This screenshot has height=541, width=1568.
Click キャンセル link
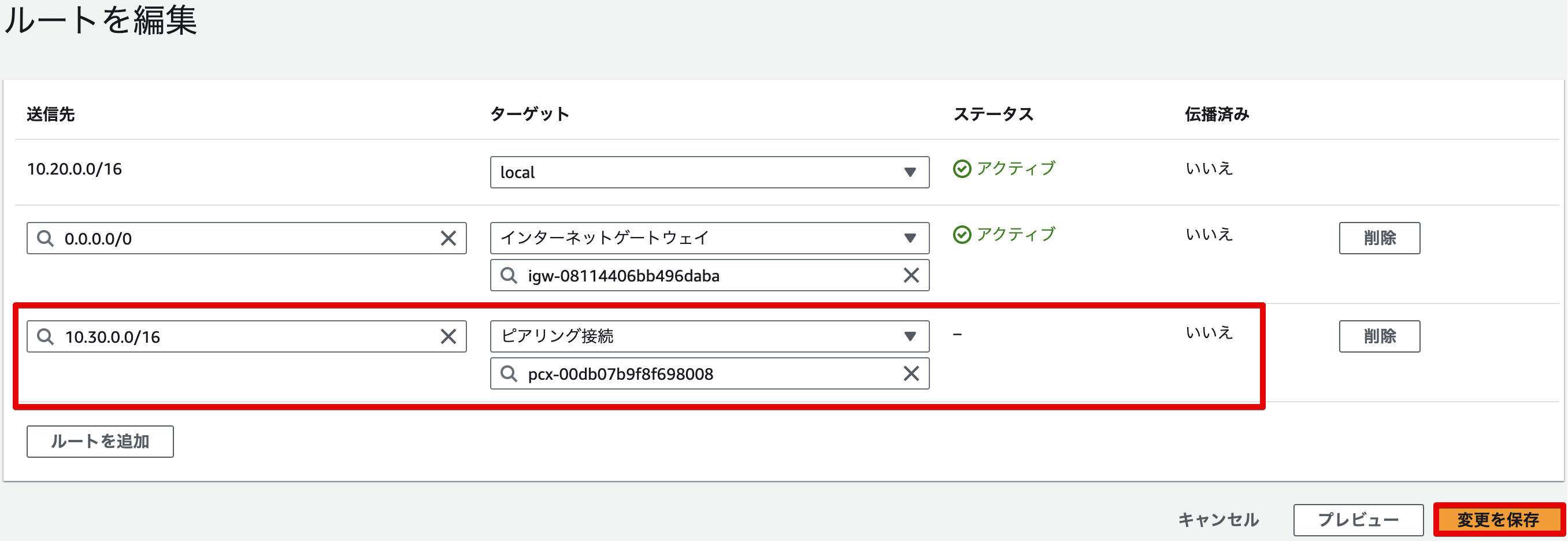[1218, 520]
